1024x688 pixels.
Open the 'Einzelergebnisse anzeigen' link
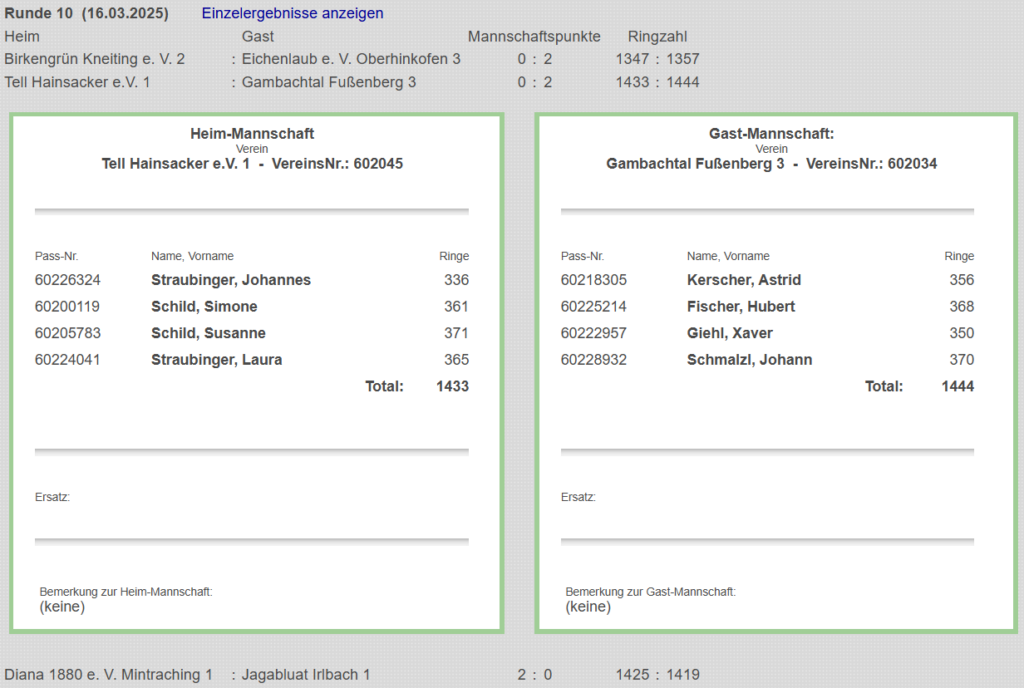click(292, 13)
